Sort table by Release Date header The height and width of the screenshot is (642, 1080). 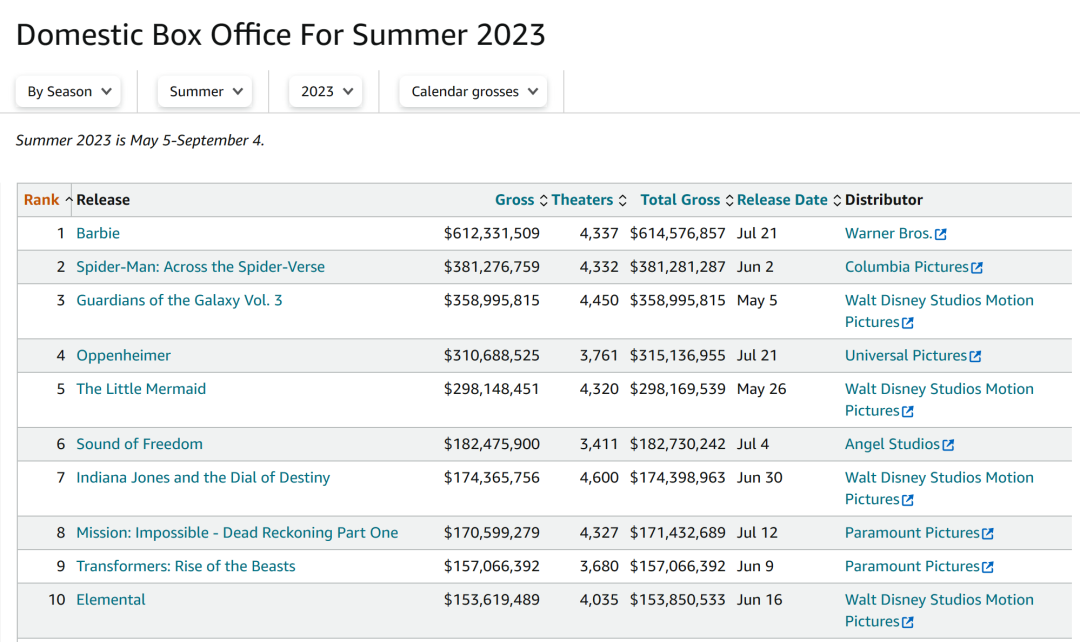(782, 200)
